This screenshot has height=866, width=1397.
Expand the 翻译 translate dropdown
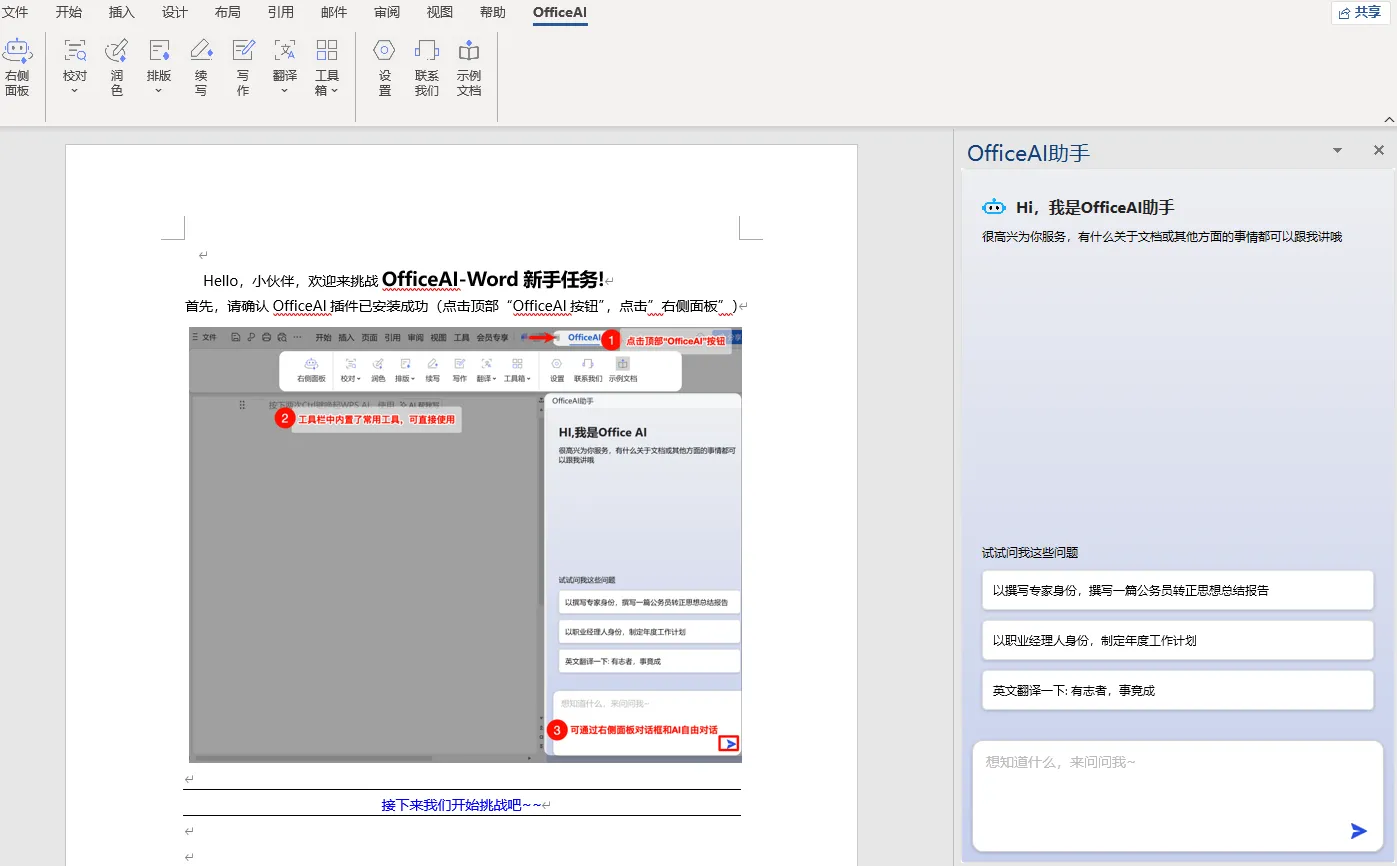pos(284,65)
